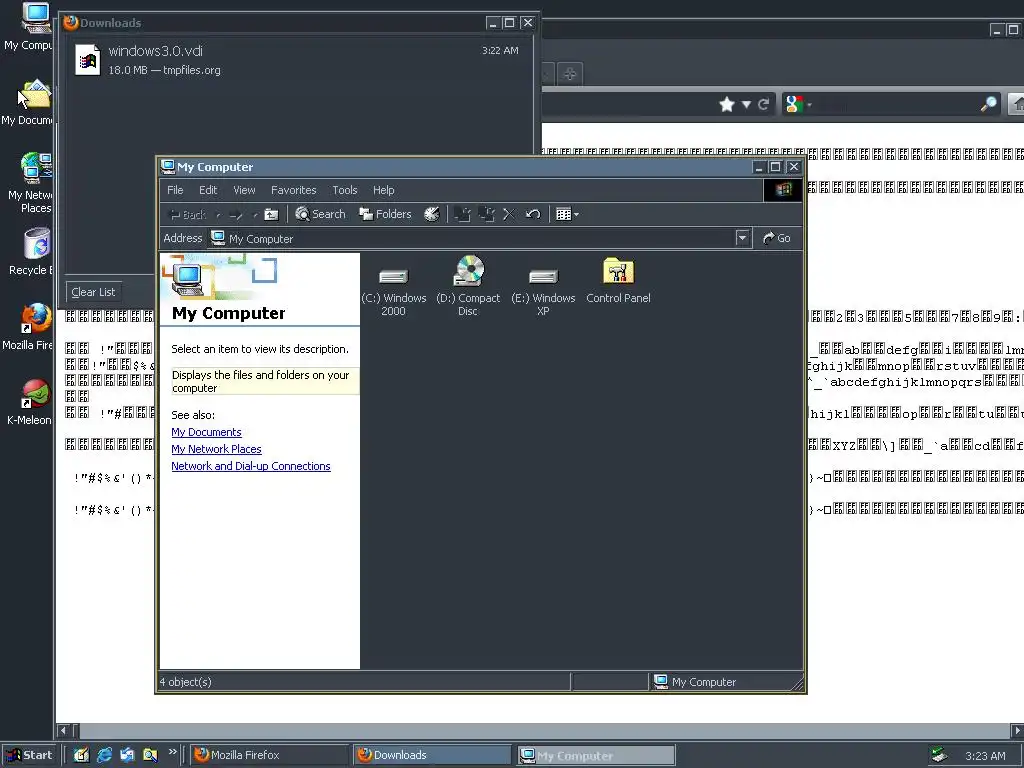Expand the quick launch overflow chevron
The image size is (1024, 768).
pyautogui.click(x=172, y=752)
